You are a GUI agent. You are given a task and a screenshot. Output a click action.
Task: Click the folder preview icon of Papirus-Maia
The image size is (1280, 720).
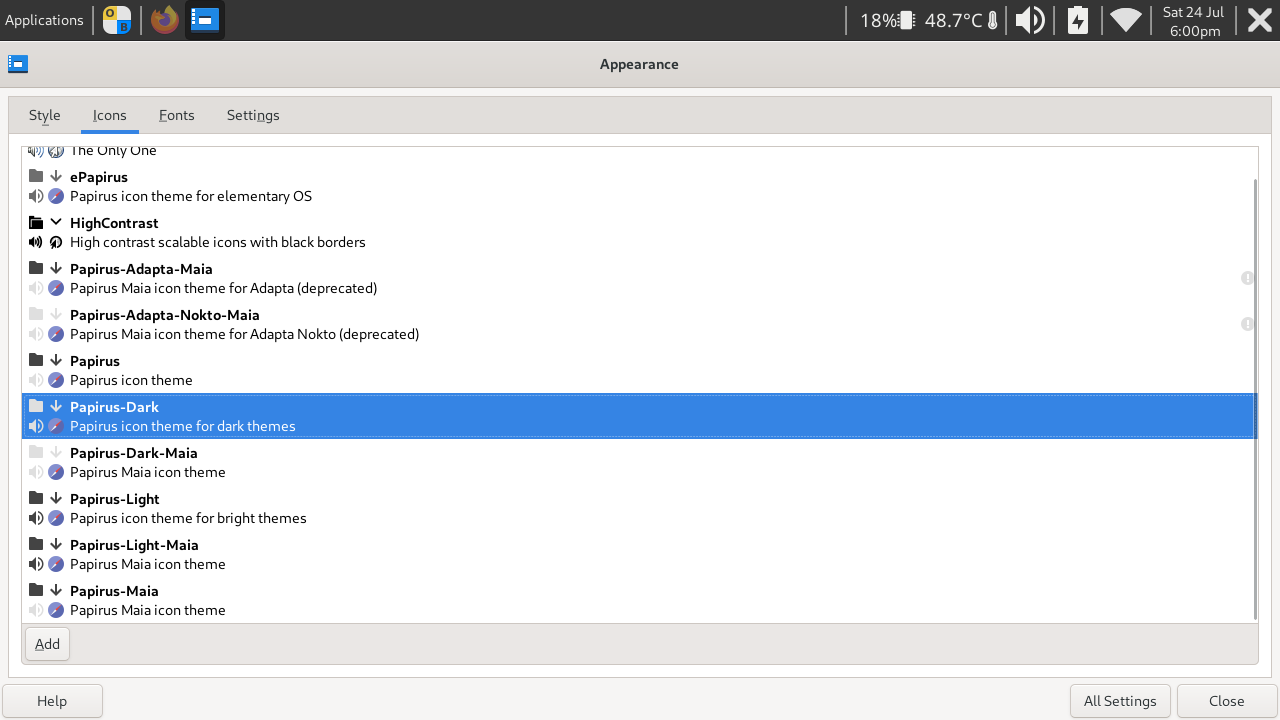click(36, 590)
